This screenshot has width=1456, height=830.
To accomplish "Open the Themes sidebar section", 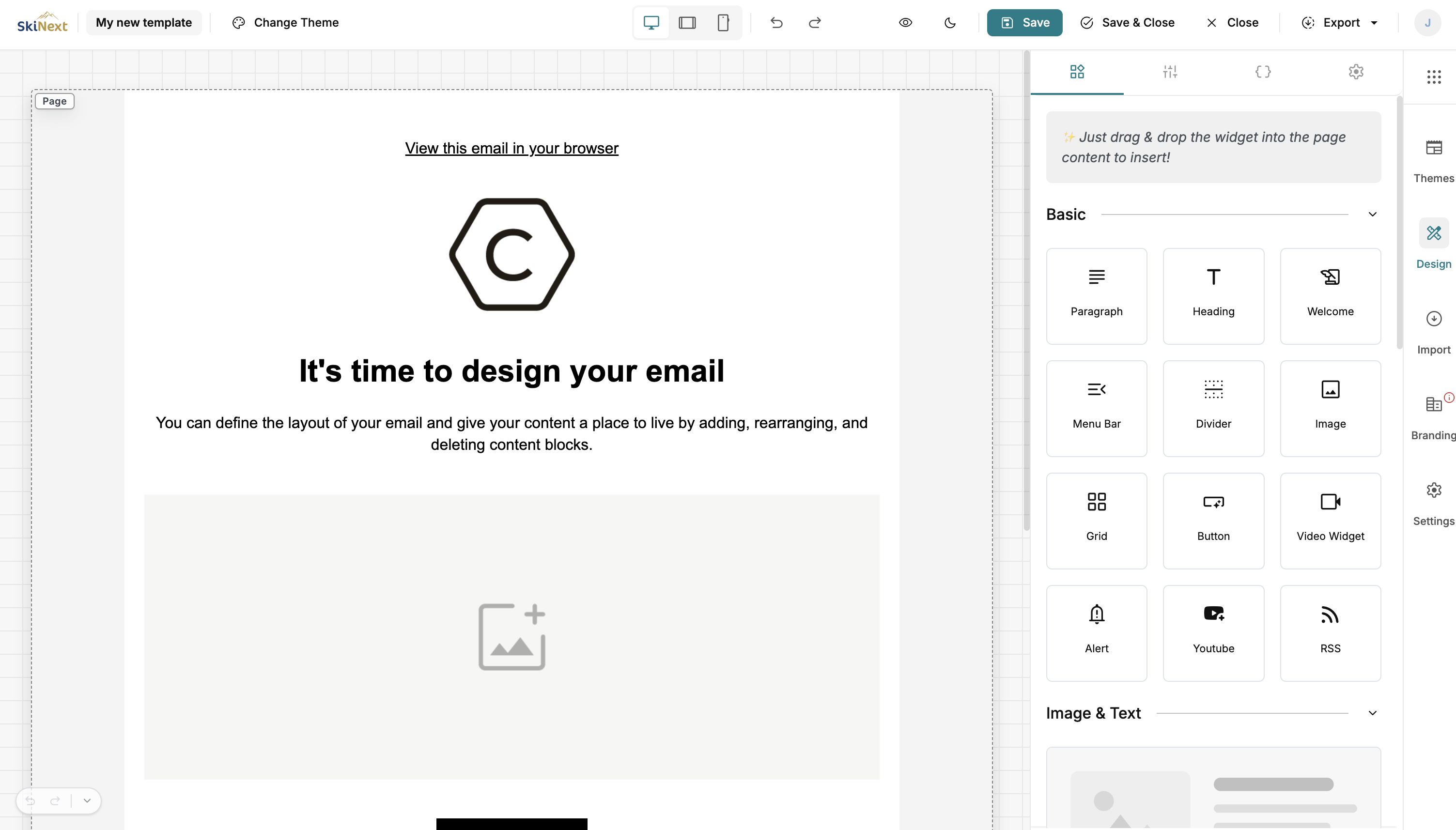I will coord(1434,161).
